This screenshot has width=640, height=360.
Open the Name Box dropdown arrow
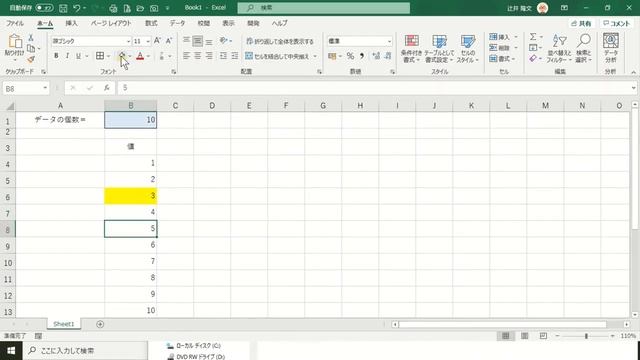45,88
